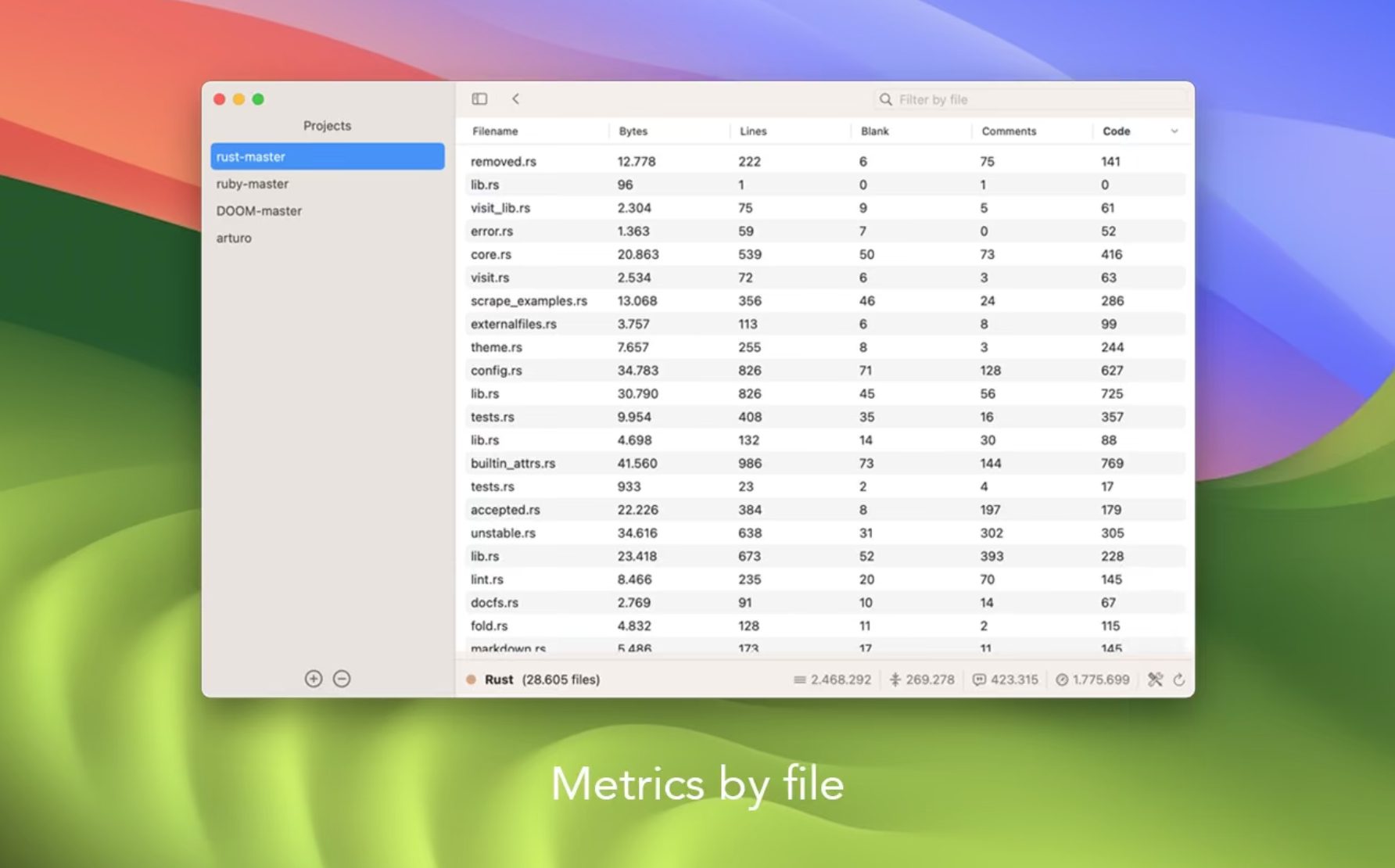Focus the Filter by file search field

tap(1032, 99)
